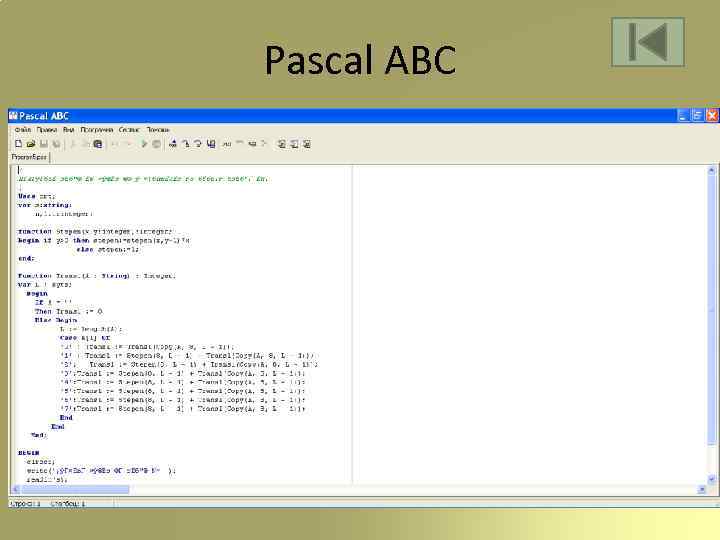Click the 'else stepen:=1;' line
Screen dimensions: 720x540
pos(108,249)
